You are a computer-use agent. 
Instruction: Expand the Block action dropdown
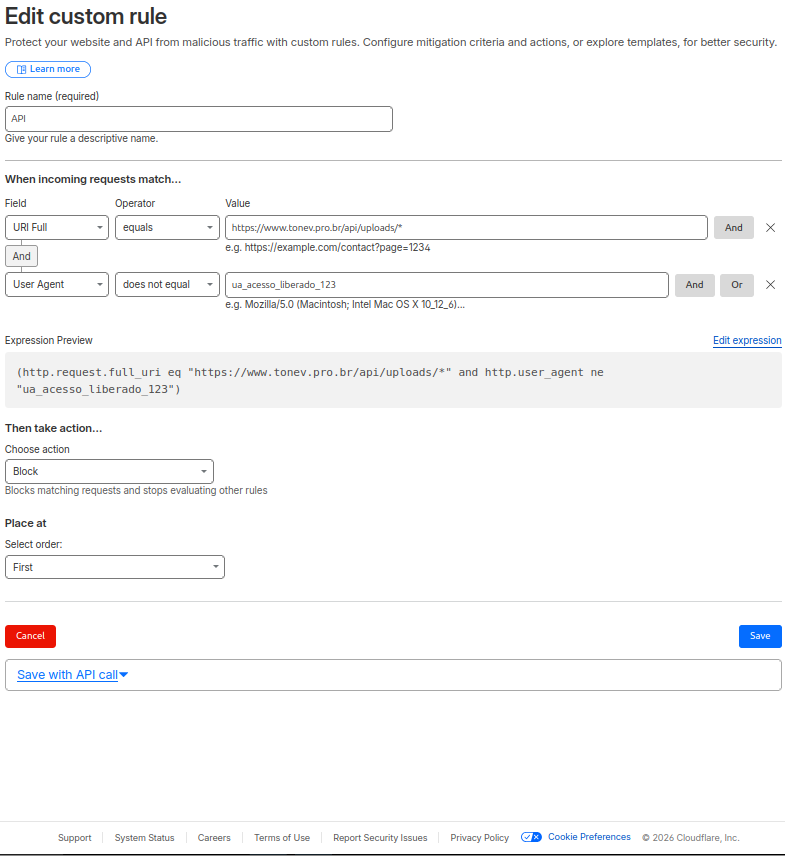[x=109, y=471]
